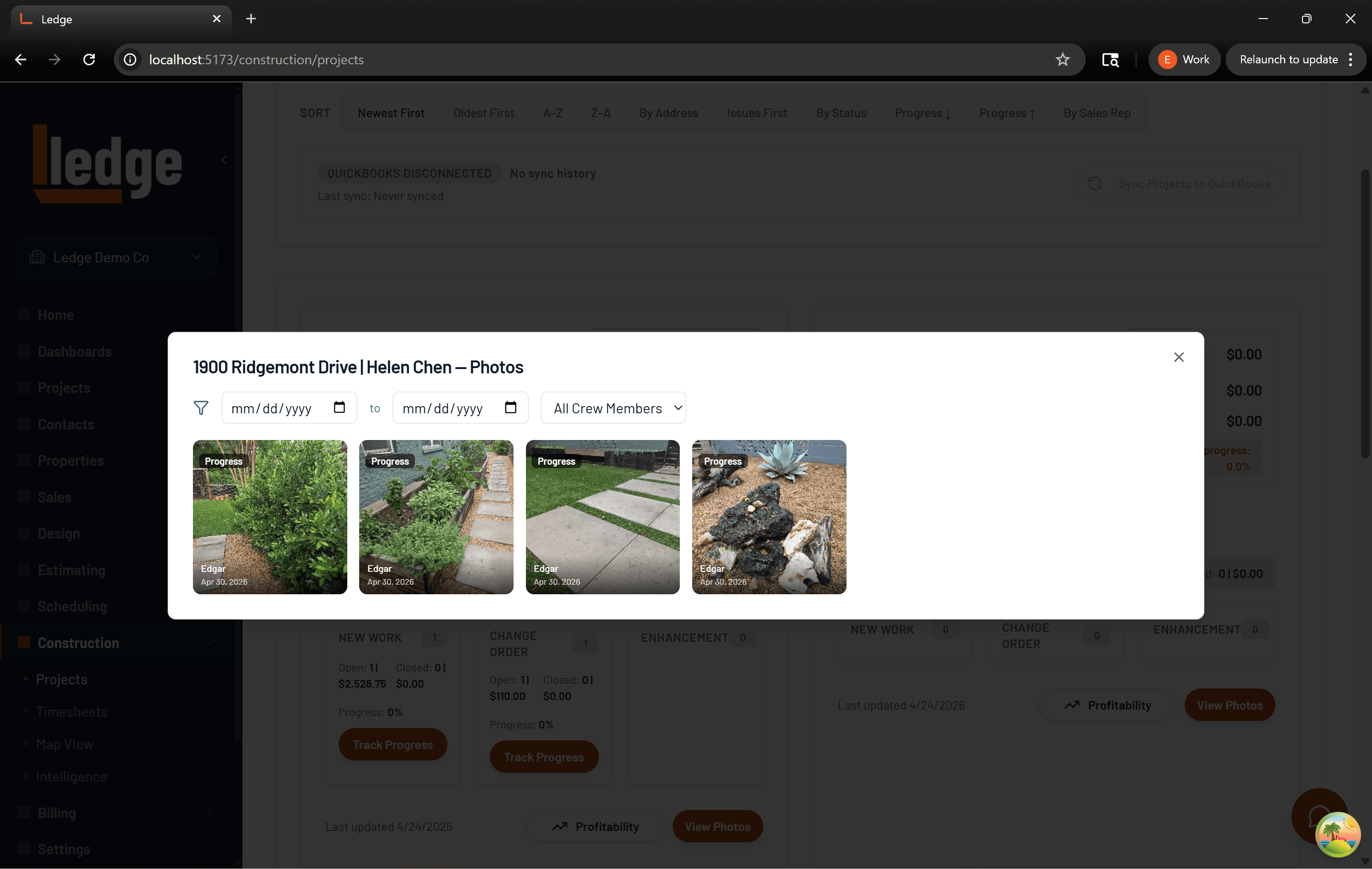Close the Ledge browser tab
This screenshot has height=869, width=1372.
coord(216,19)
